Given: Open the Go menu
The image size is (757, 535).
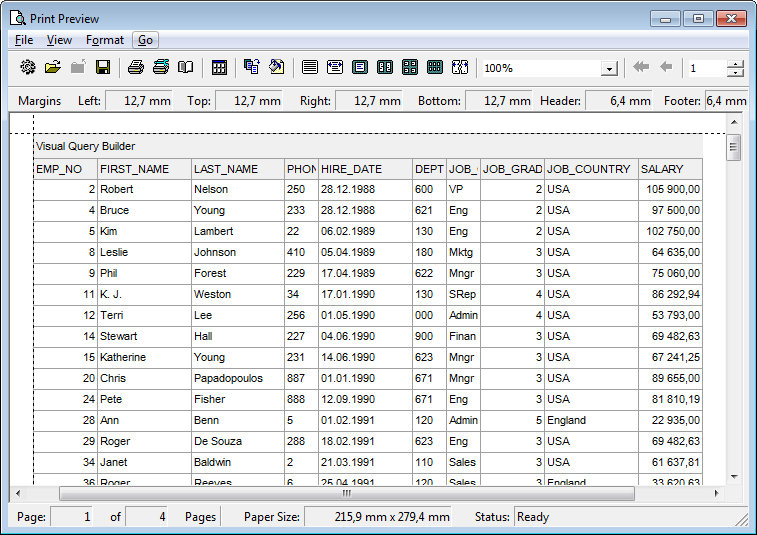Looking at the screenshot, I should (146, 40).
